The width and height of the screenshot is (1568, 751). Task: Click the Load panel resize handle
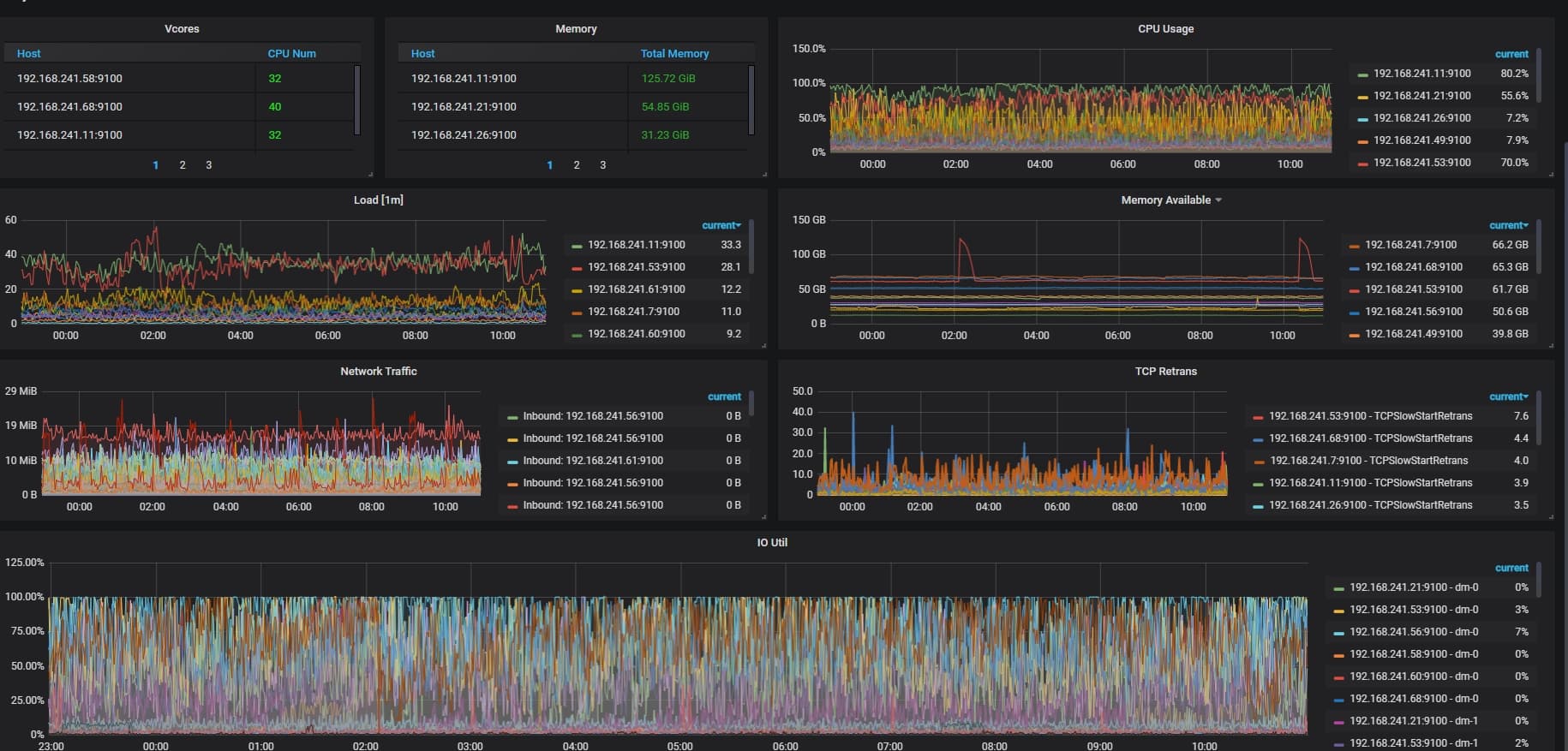(x=763, y=346)
